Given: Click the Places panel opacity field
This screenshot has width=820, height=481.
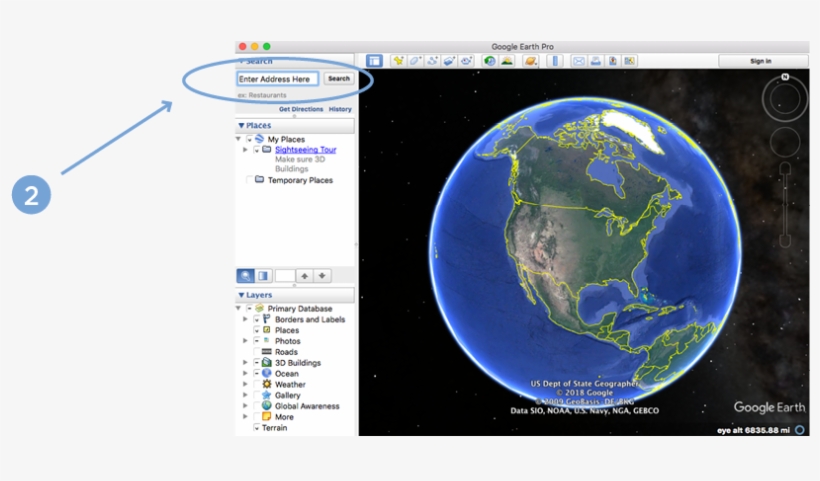Looking at the screenshot, I should (x=284, y=276).
